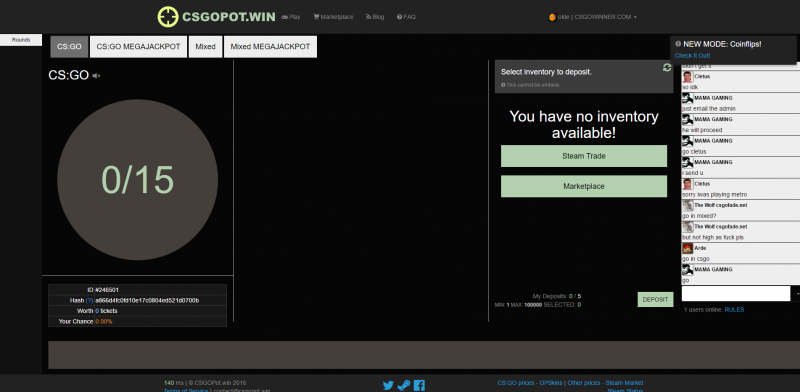This screenshot has width=800, height=392.
Task: Open dropdown arrow beside chat input
Action: [795, 293]
